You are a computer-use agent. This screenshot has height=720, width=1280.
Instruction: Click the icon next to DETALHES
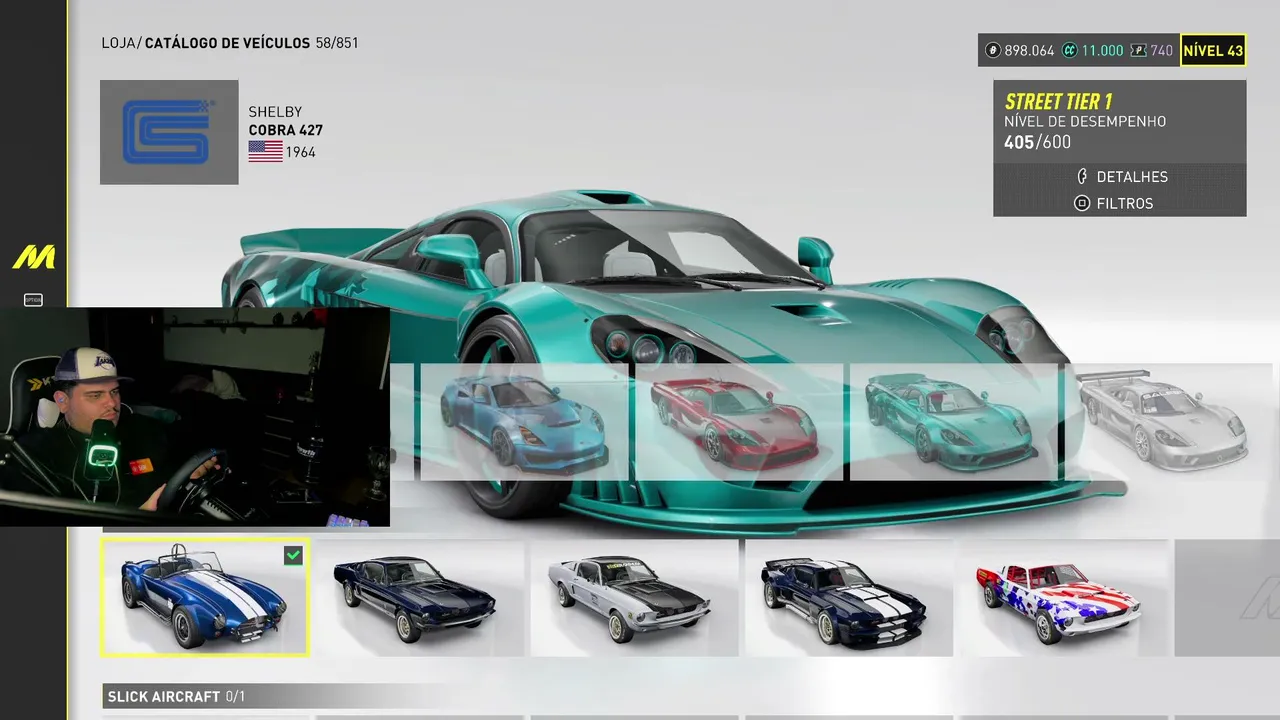(1081, 177)
